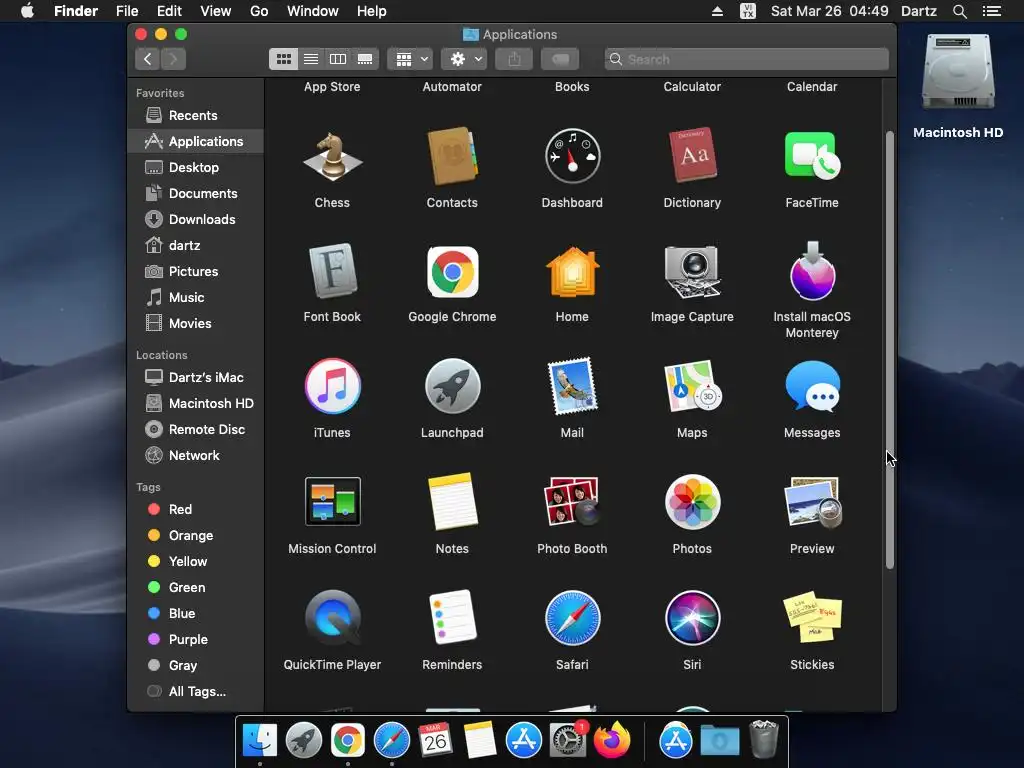This screenshot has height=768, width=1024.
Task: Open the Window menu
Action: [x=313, y=11]
